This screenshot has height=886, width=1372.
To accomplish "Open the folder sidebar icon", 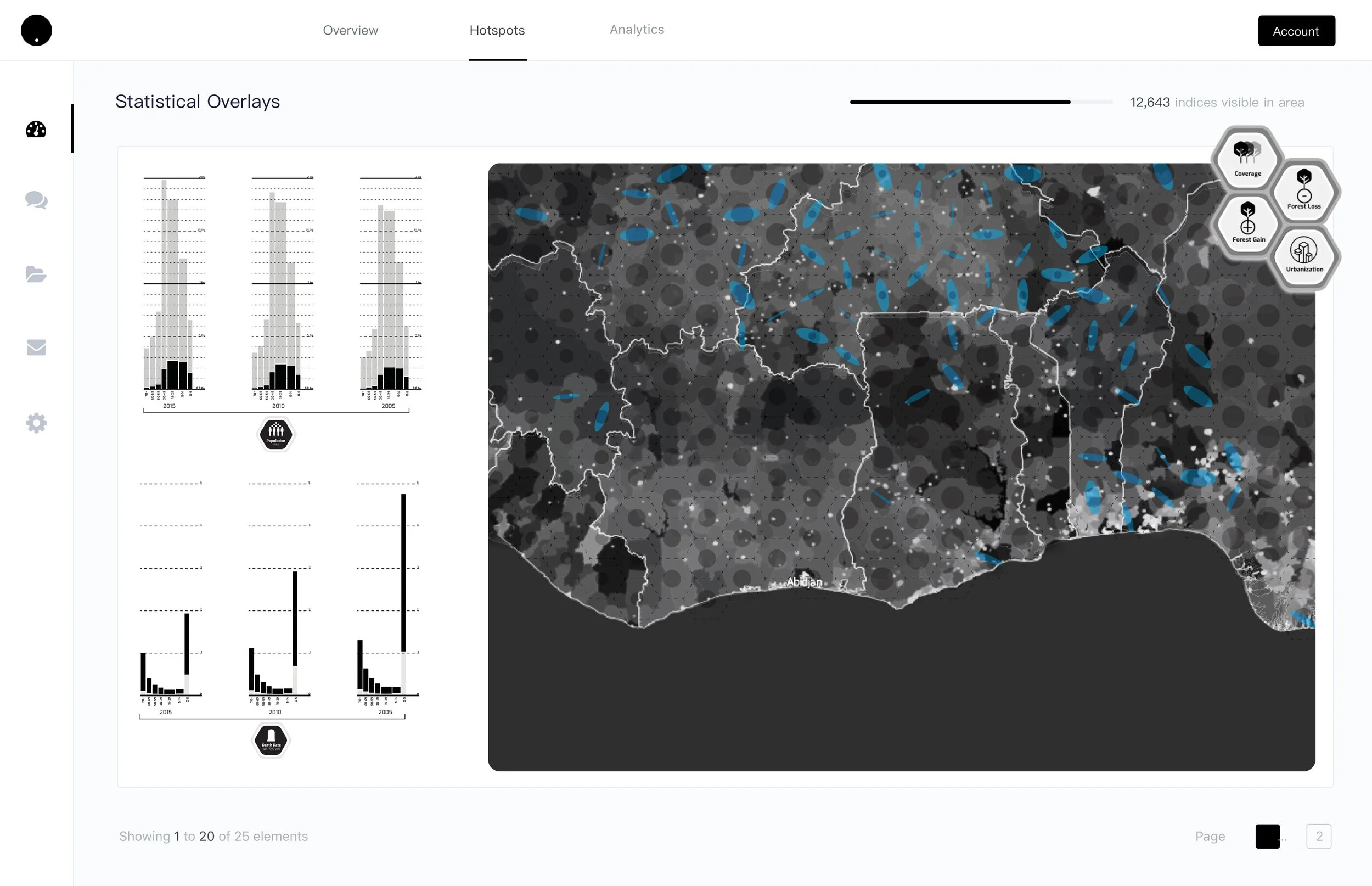I will click(x=36, y=274).
